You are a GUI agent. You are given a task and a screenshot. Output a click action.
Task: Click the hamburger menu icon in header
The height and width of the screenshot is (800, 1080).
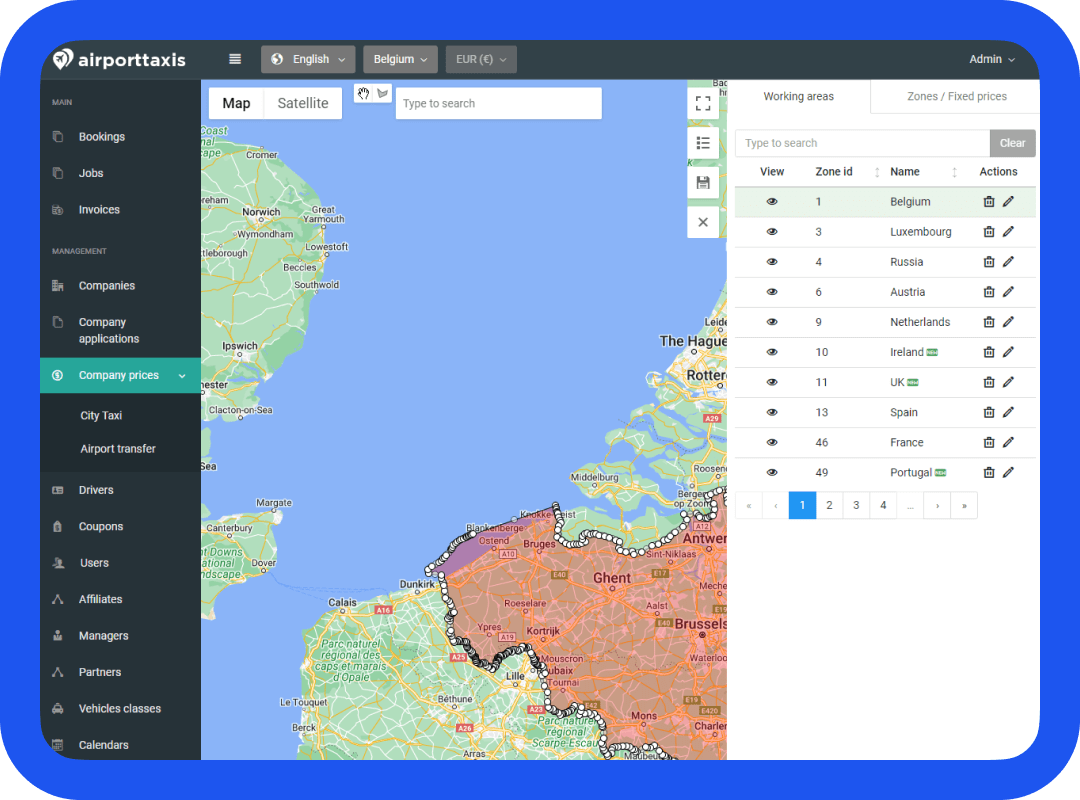tap(235, 59)
